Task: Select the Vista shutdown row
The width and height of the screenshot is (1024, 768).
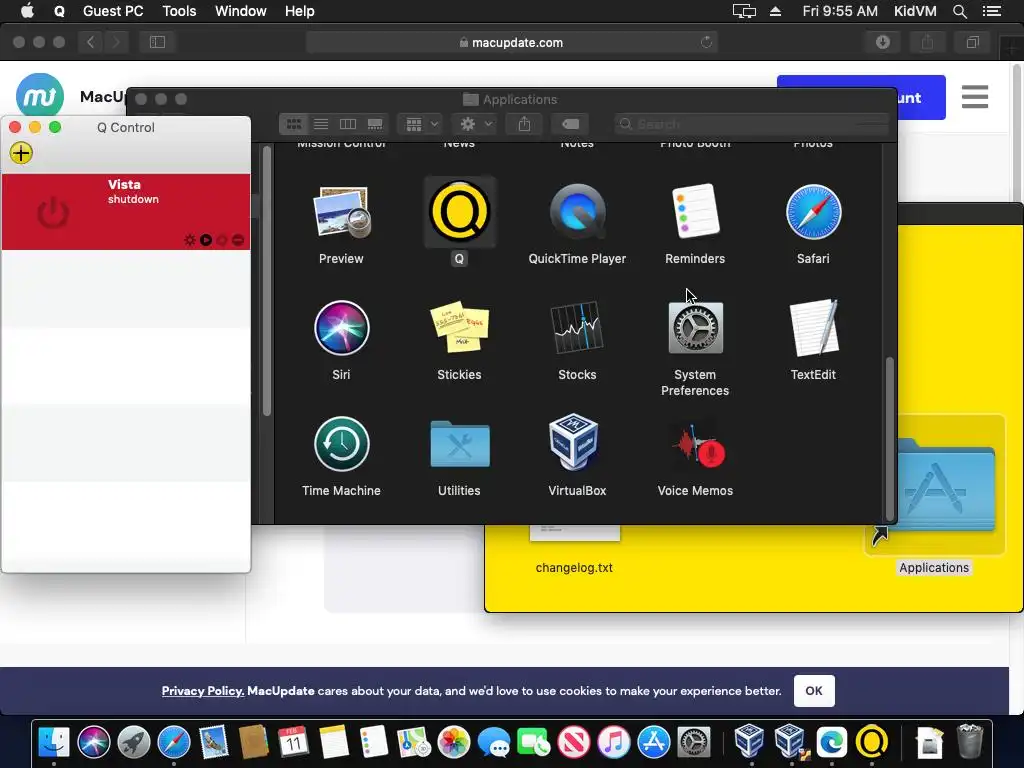Action: point(126,212)
